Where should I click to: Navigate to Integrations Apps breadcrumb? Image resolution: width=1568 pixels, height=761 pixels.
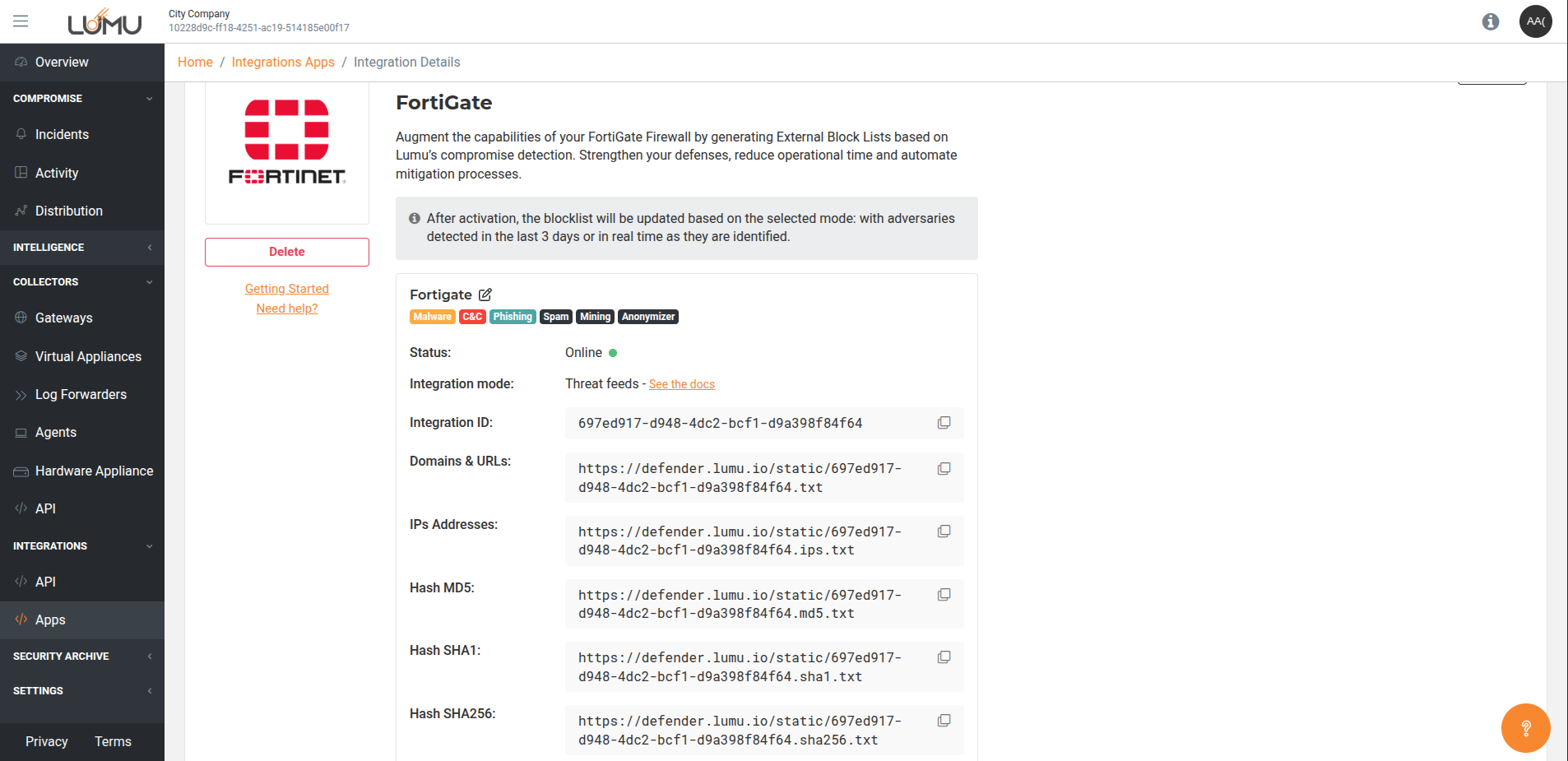pos(283,63)
